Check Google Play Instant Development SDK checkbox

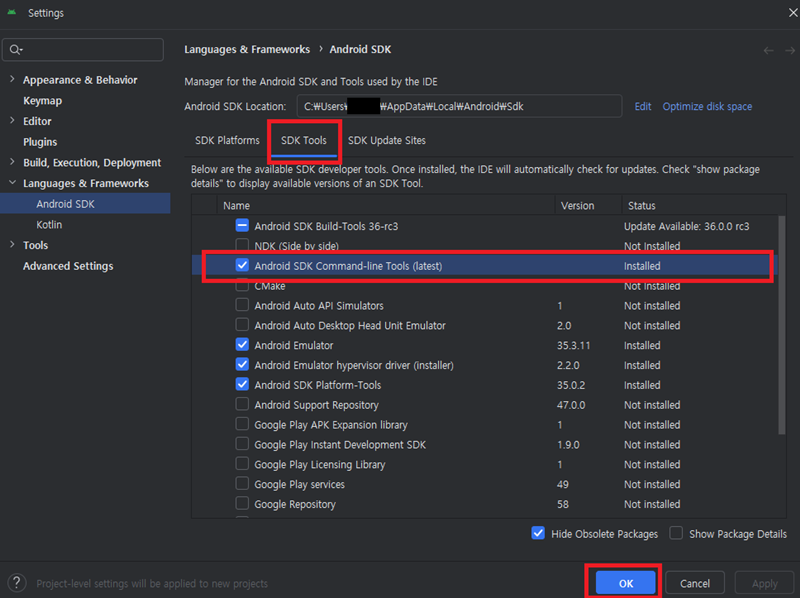coord(242,444)
